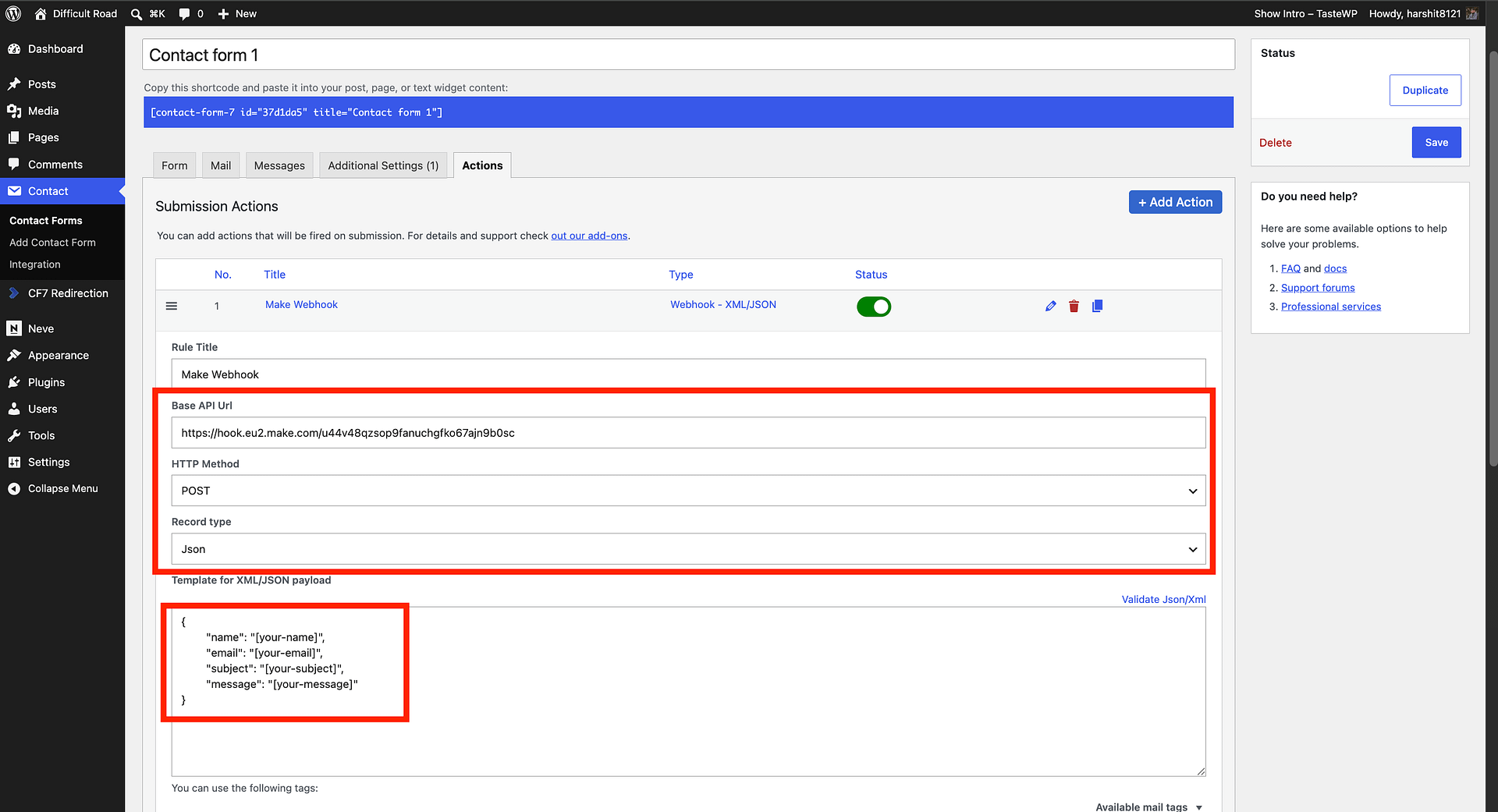Click the XML/JSON payload template textarea
Viewport: 1498px width, 812px height.
[x=688, y=692]
